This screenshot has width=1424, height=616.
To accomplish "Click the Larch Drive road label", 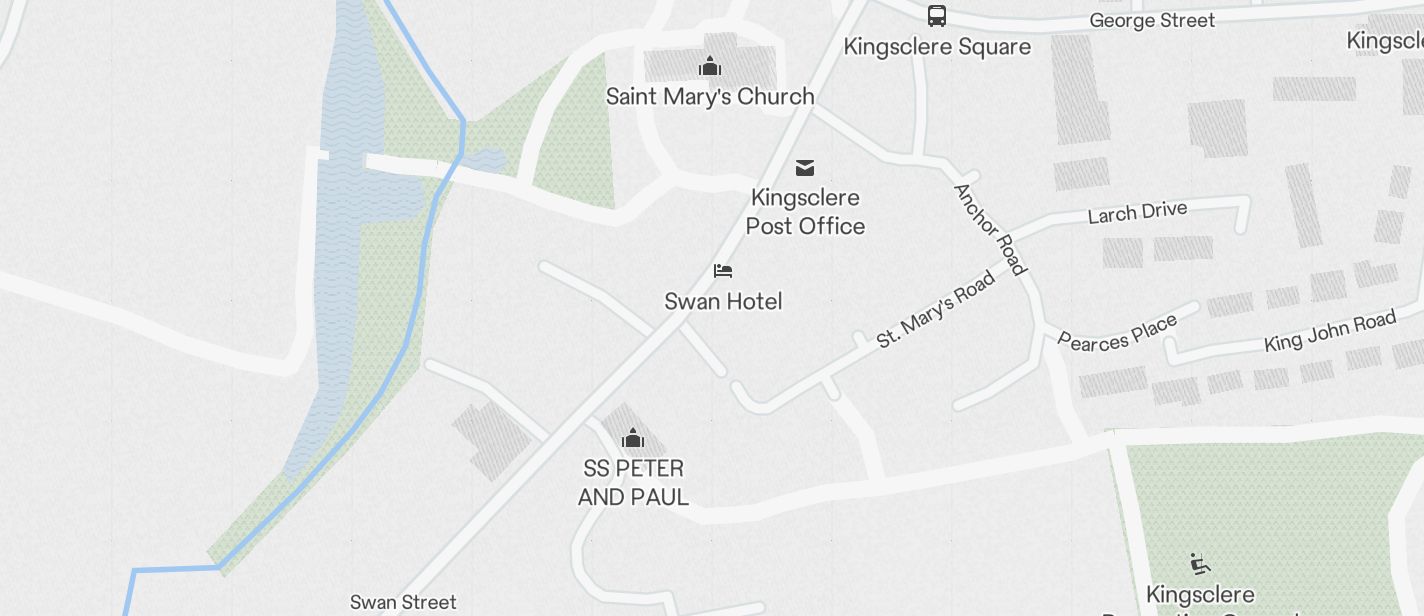I will 1137,212.
